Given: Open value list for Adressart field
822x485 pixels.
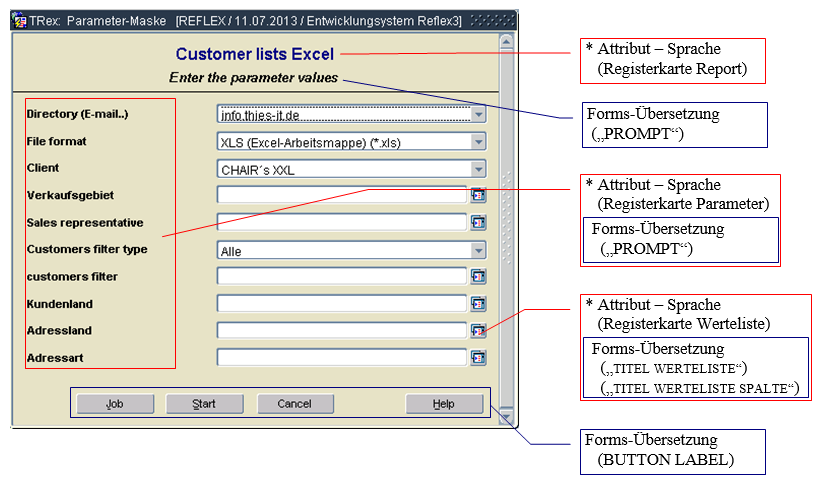Looking at the screenshot, I should 478,357.
